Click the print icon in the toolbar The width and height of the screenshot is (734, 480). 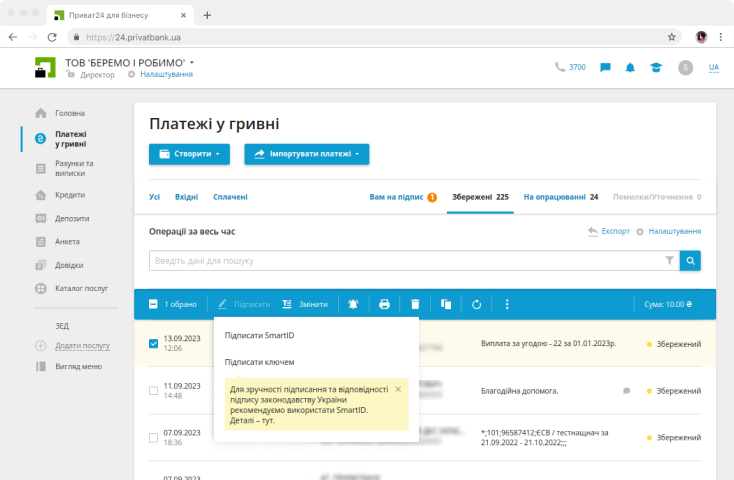[384, 304]
